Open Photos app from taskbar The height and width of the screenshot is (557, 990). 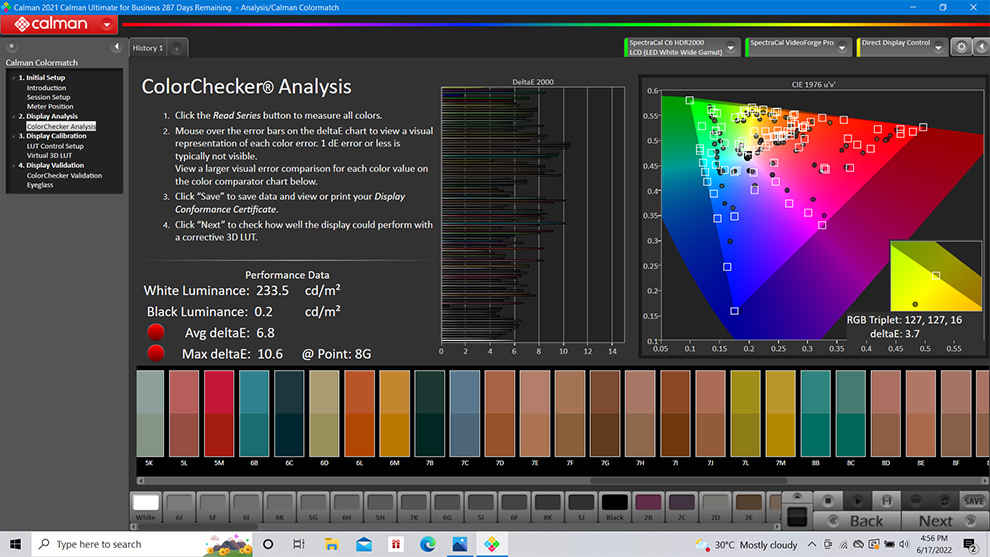[460, 544]
